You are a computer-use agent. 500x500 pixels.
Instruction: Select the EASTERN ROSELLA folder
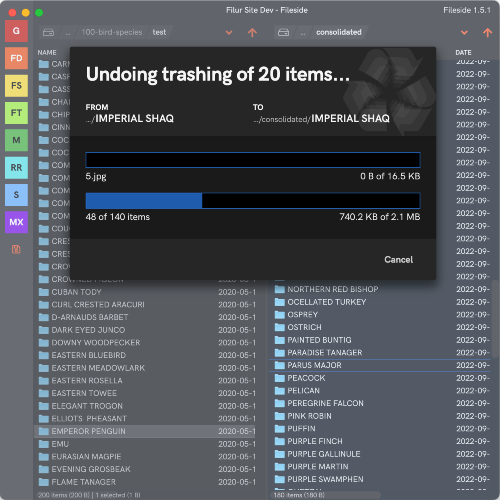click(146, 381)
